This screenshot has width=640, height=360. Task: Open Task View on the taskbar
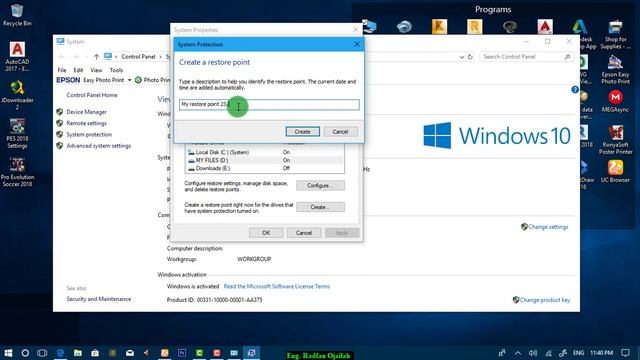point(42,353)
